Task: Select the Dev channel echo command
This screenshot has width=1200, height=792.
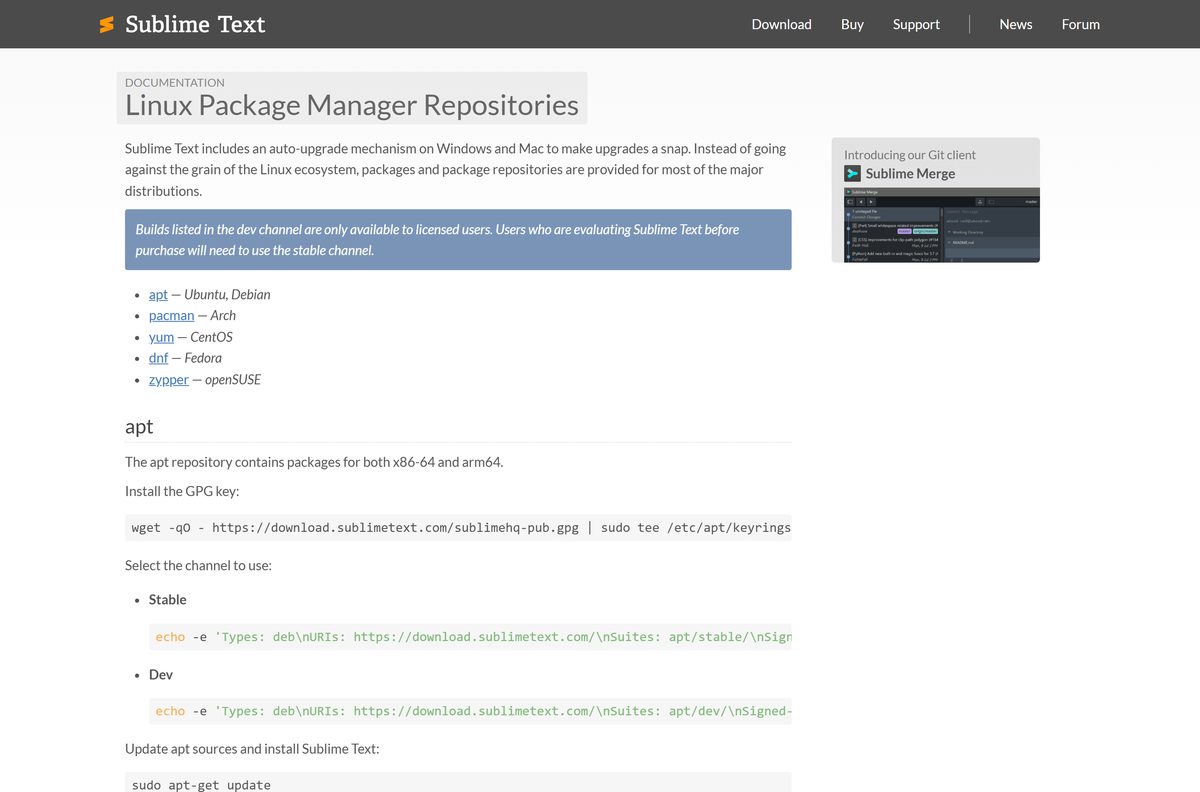Action: pos(470,711)
